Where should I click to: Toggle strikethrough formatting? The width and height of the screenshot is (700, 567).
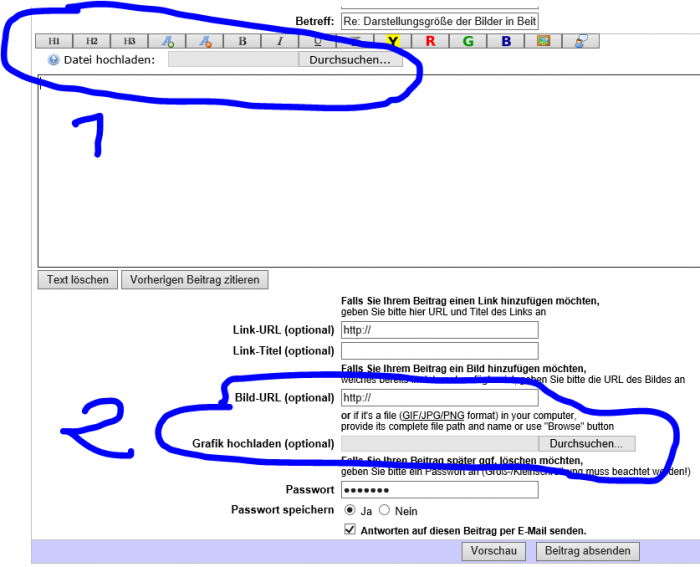[x=355, y=41]
